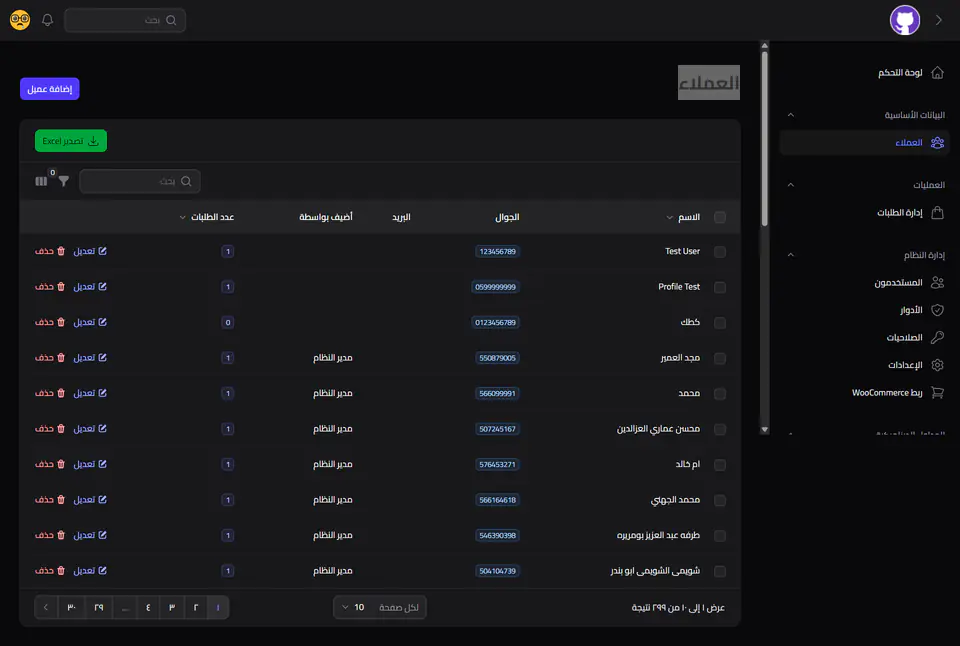
Task: Click trash icon in كطك row
Action: coord(61,322)
